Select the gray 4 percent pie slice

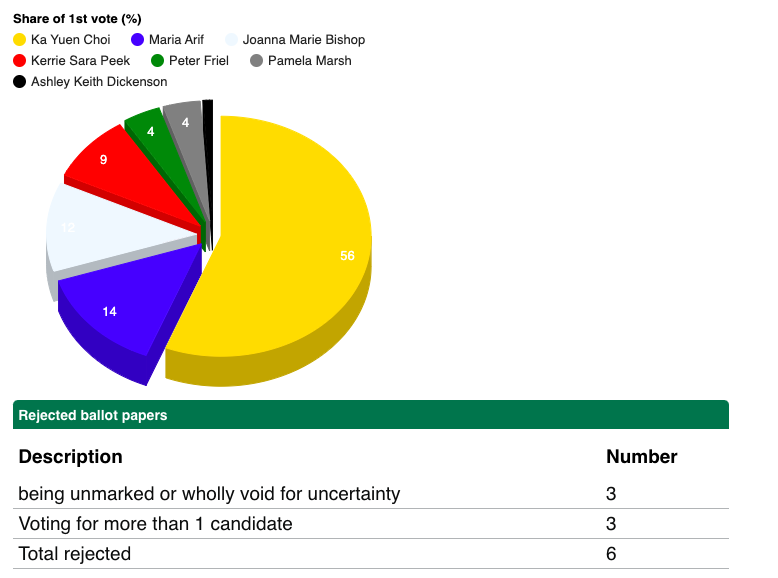pos(187,125)
